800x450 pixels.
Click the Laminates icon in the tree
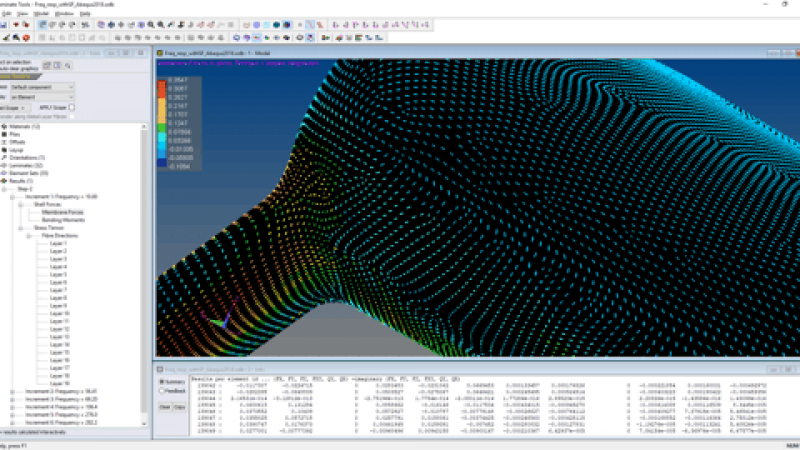(x=4, y=166)
